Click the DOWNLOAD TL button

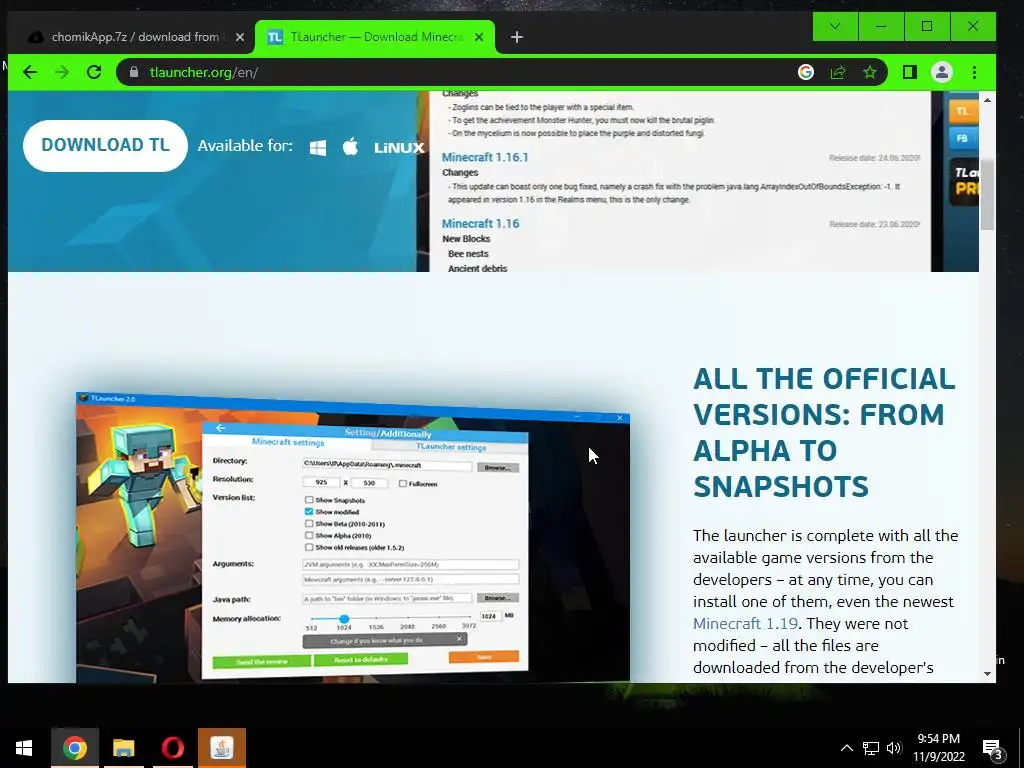tap(105, 145)
